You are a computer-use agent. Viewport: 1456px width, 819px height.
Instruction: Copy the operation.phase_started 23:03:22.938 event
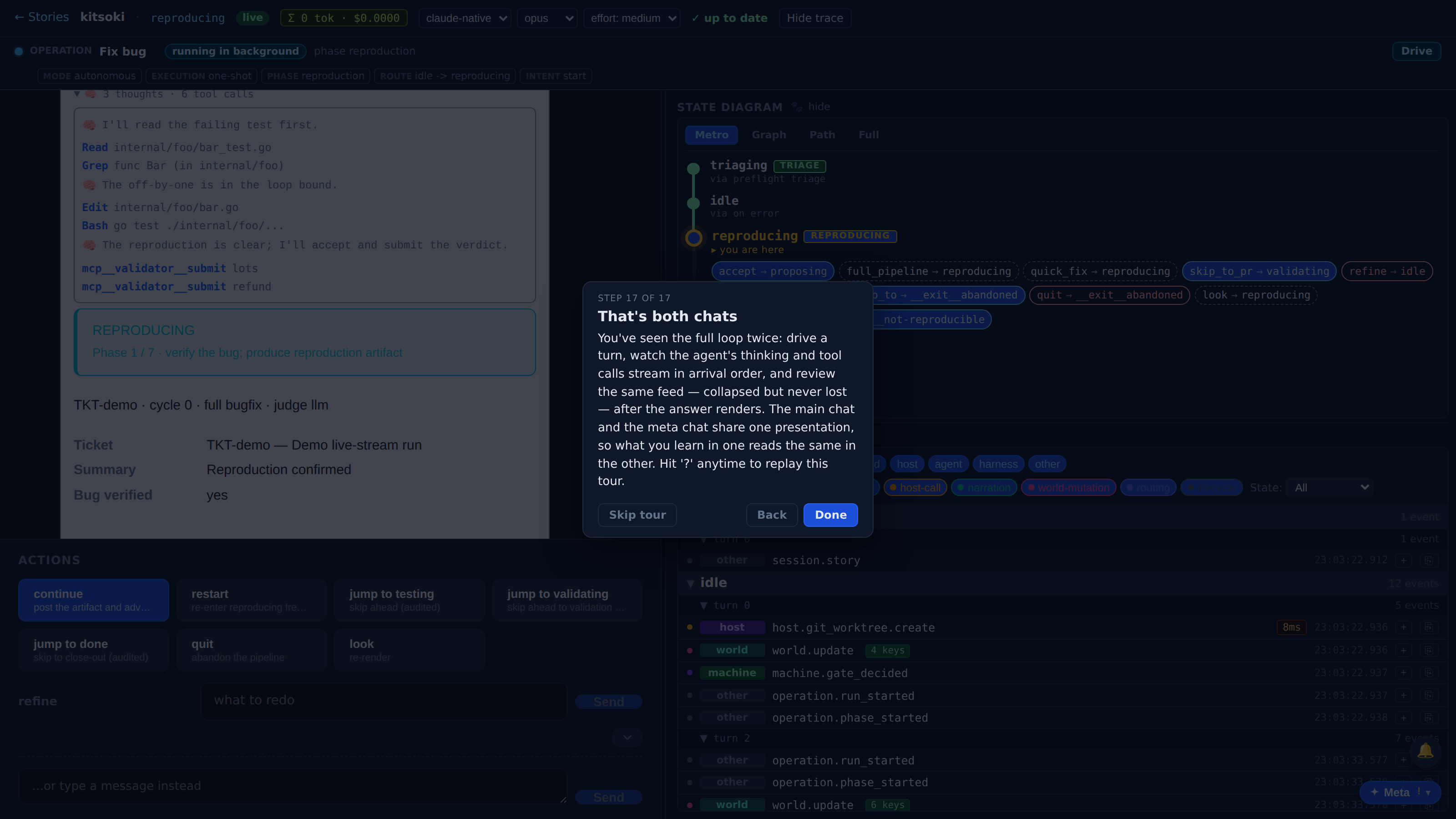(x=1428, y=718)
